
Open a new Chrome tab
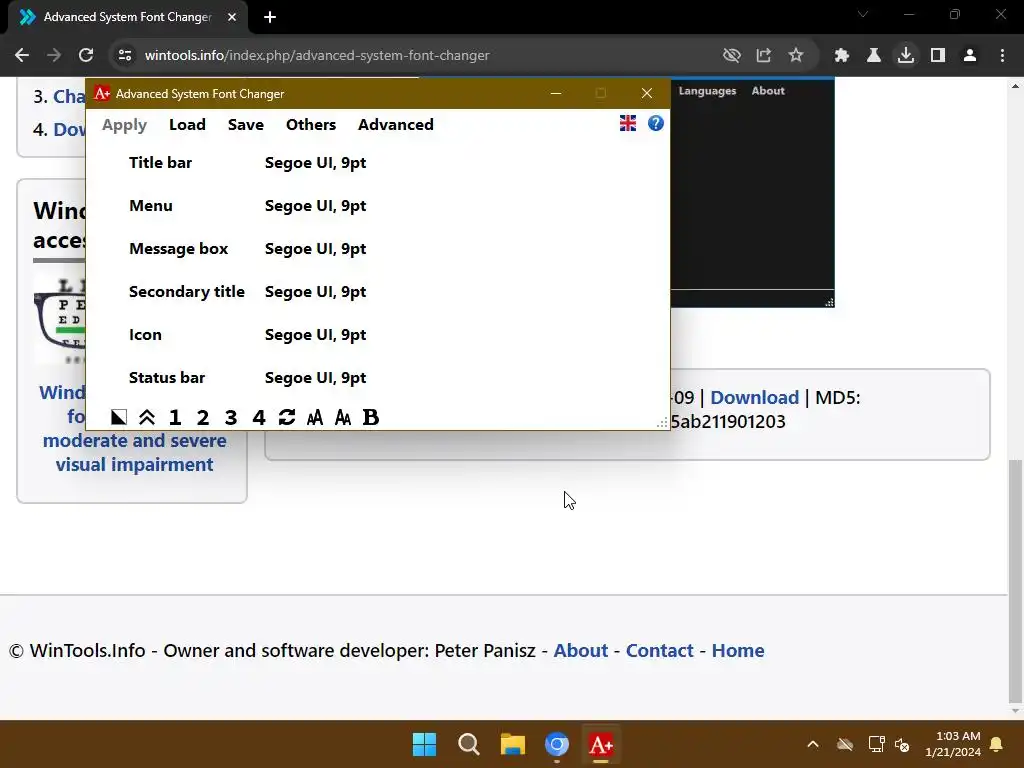(x=270, y=17)
